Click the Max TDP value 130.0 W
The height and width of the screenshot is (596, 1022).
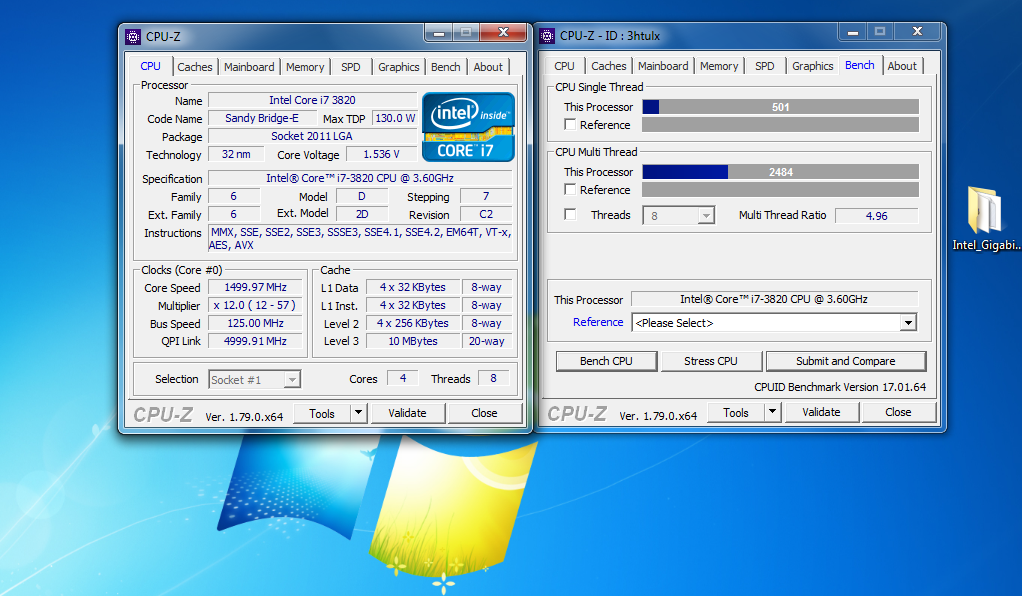point(395,118)
